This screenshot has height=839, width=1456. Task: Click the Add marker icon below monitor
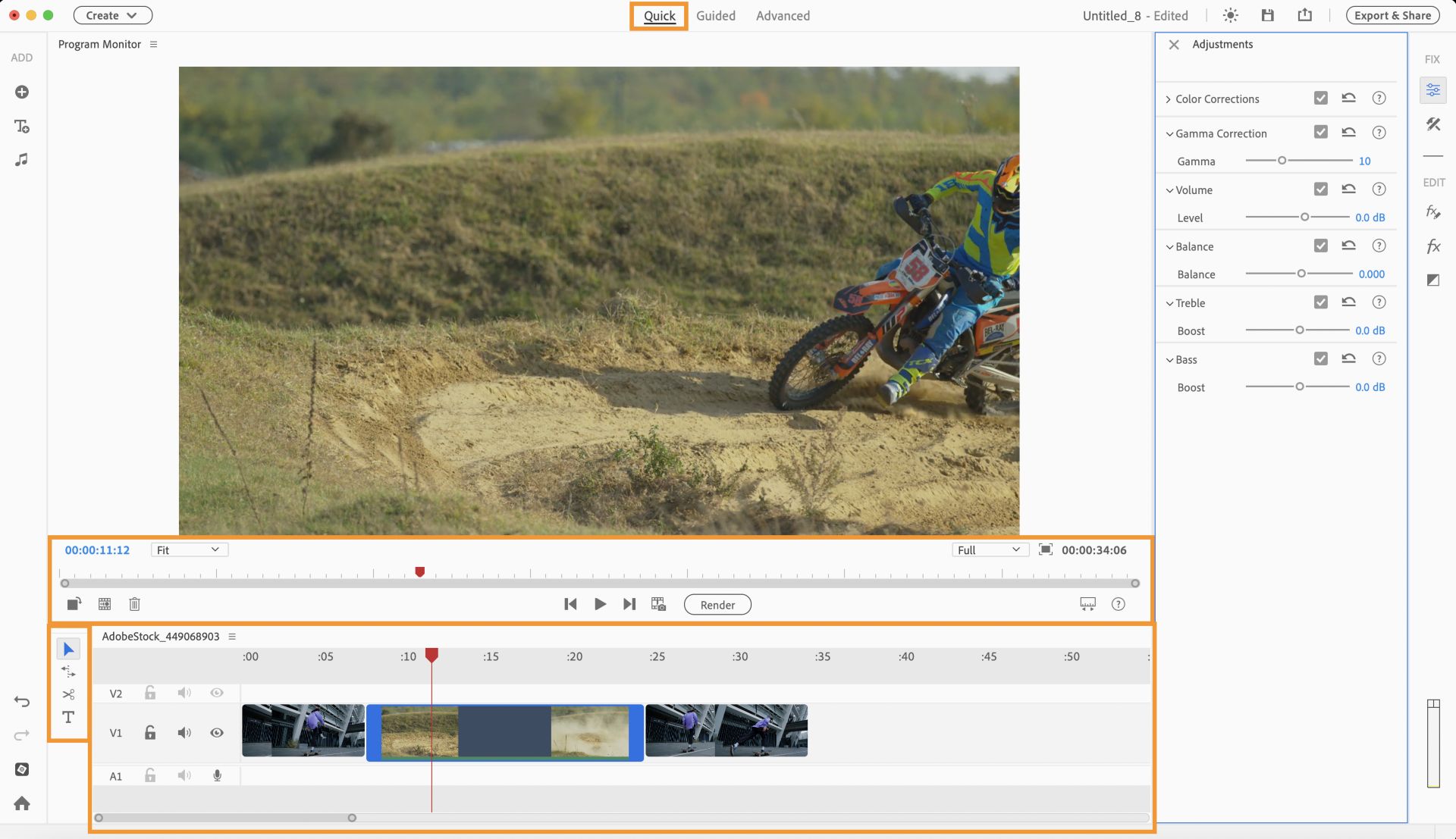tap(74, 604)
